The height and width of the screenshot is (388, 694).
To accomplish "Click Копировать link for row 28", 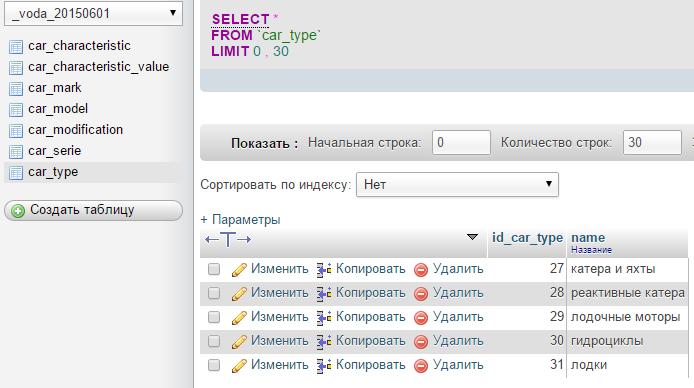I will click(370, 292).
